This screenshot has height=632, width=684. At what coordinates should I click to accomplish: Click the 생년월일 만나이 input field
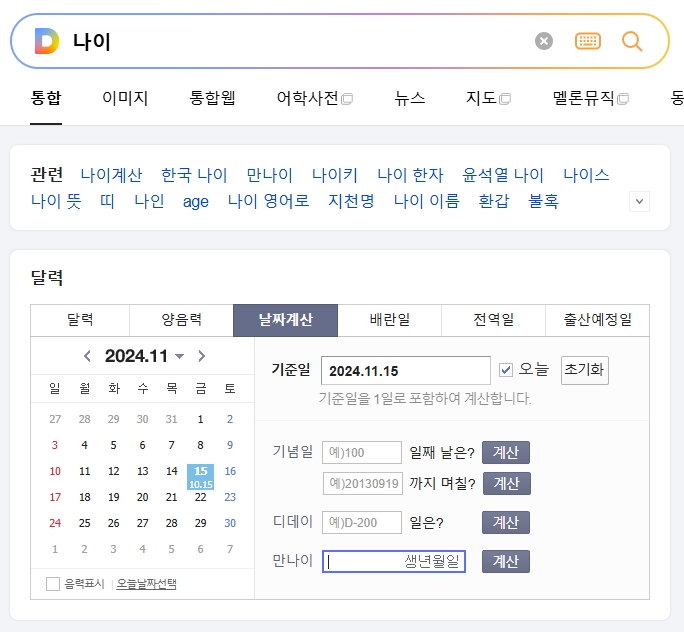(x=394, y=561)
